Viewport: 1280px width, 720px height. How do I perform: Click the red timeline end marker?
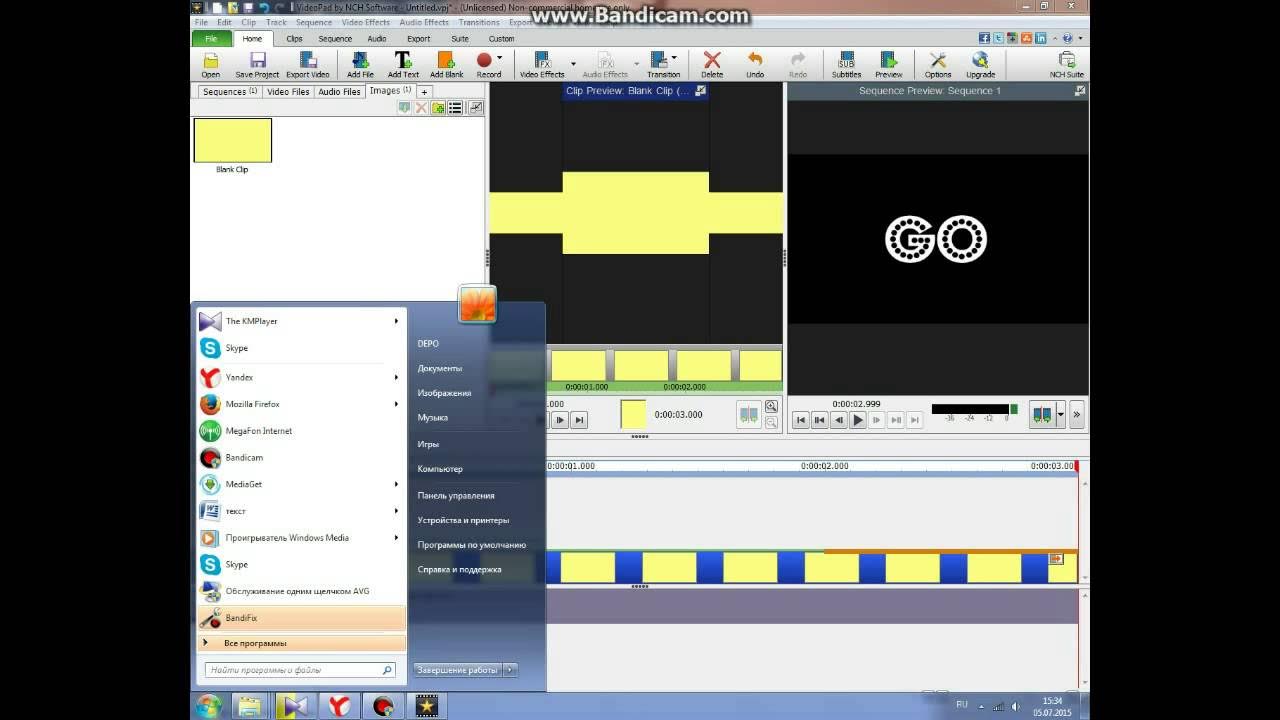click(x=1076, y=466)
